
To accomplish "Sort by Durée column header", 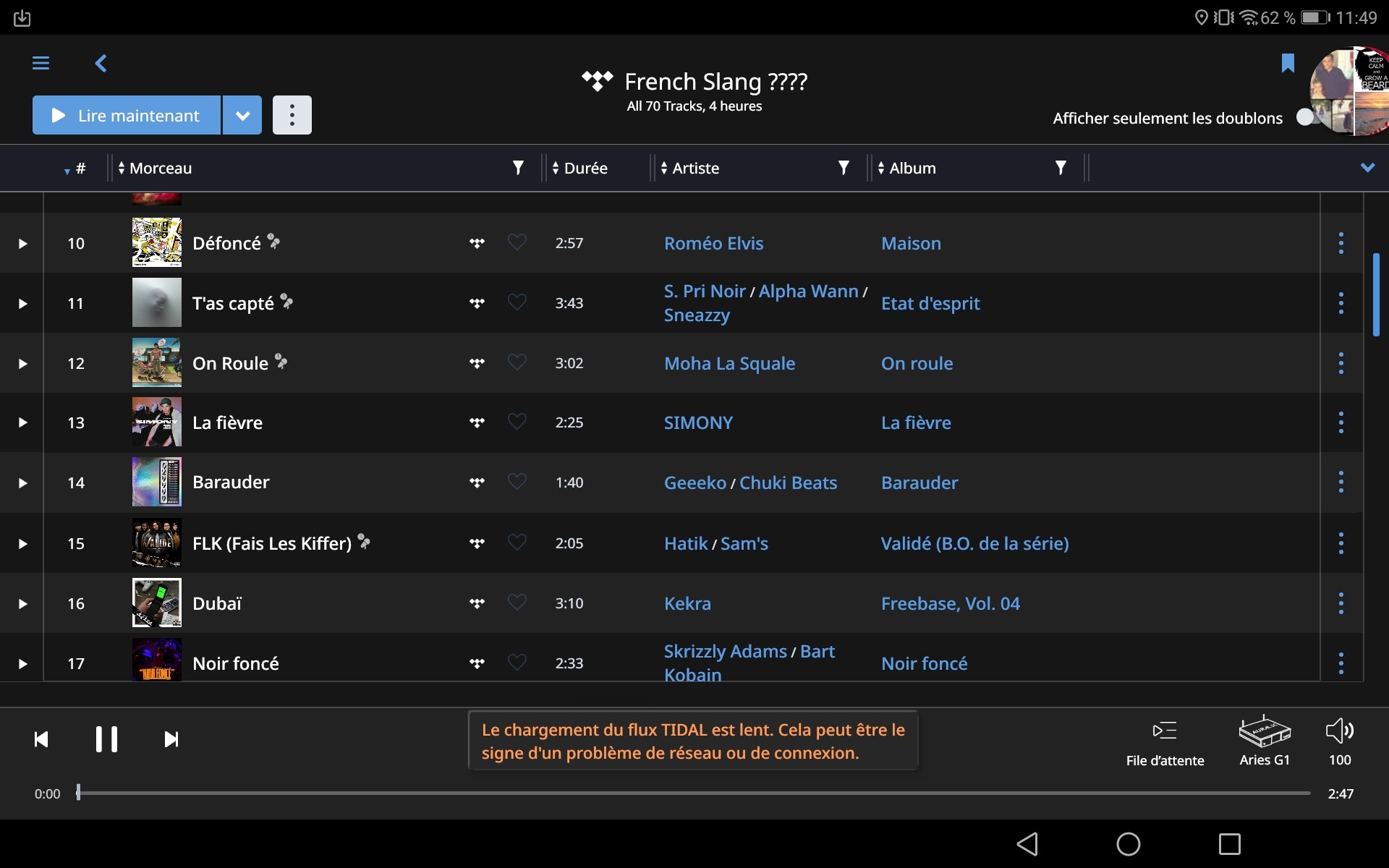I will coord(580,169).
